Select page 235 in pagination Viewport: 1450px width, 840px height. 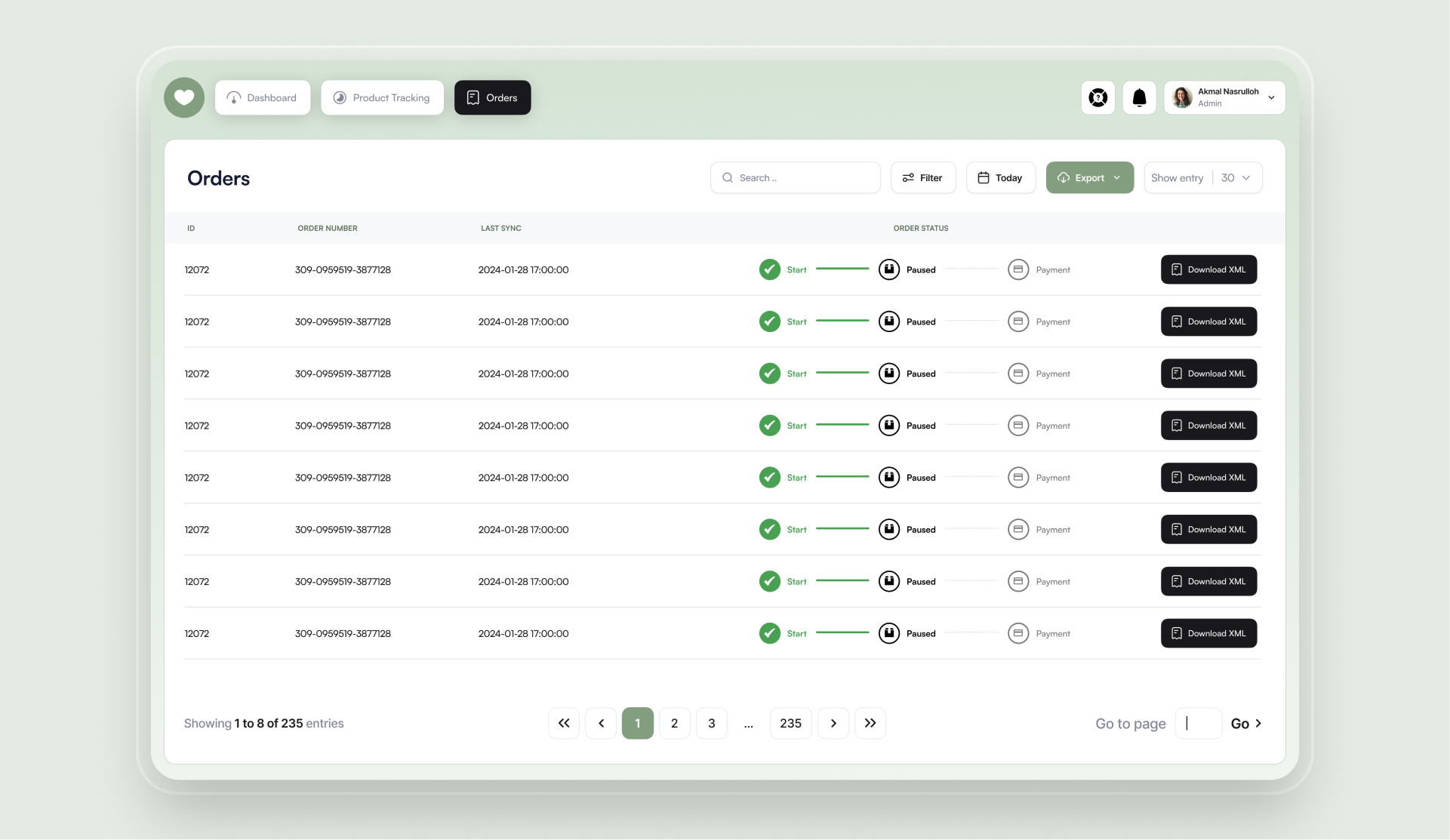790,723
